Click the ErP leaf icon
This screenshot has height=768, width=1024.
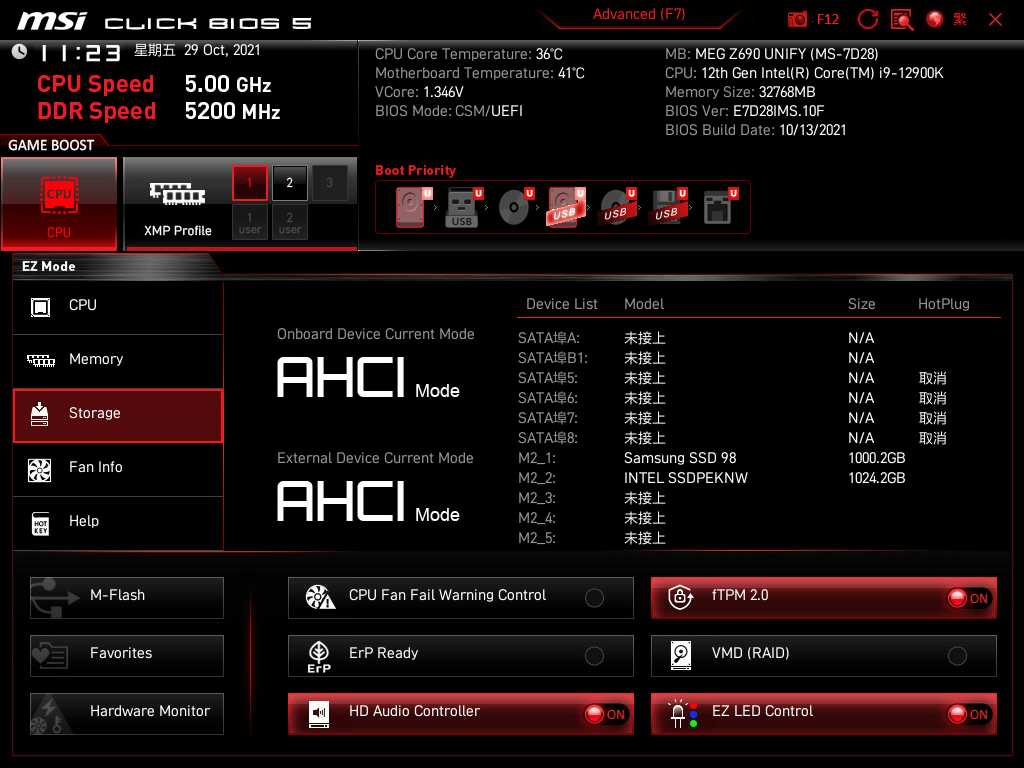[x=319, y=656]
